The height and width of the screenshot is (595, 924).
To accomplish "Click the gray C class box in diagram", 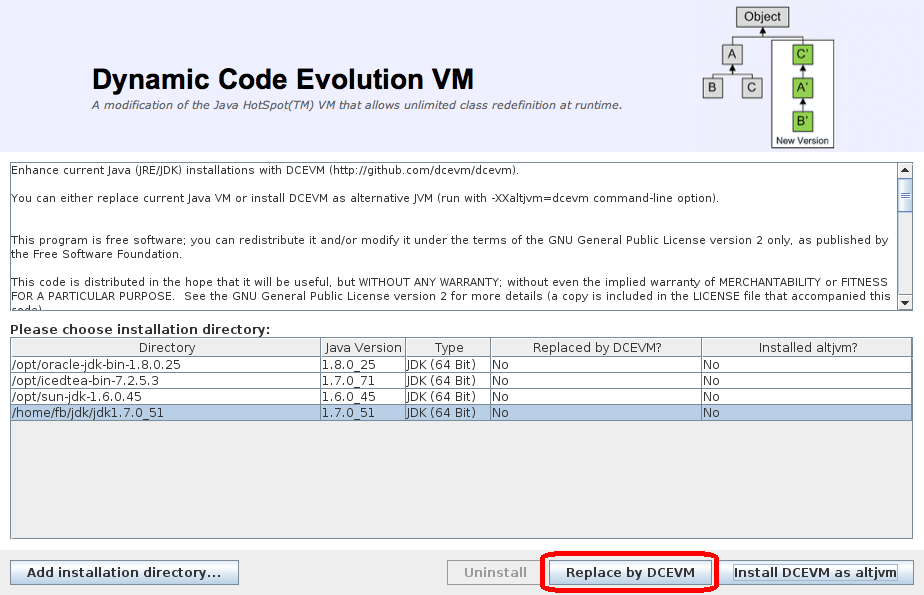I will tap(751, 88).
